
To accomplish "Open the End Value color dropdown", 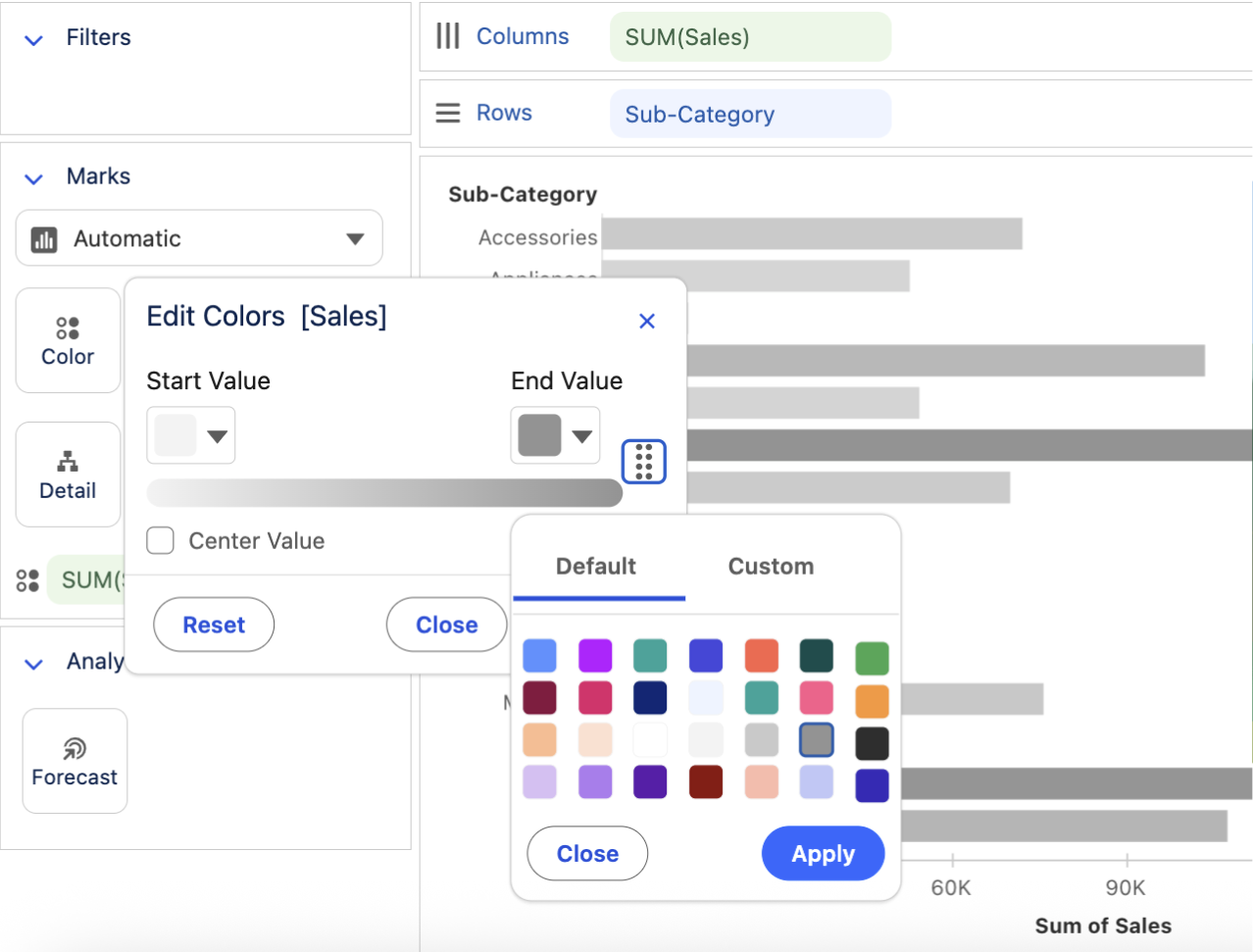I will (x=556, y=435).
